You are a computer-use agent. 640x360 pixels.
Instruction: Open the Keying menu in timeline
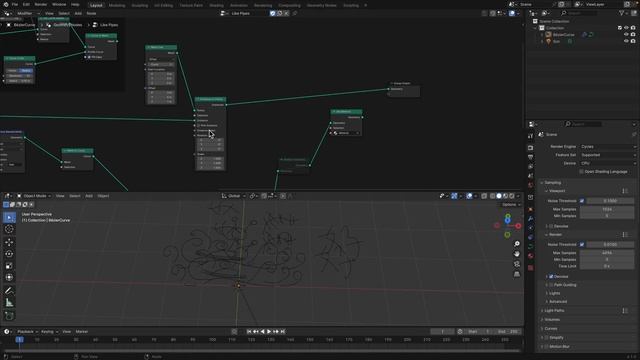(49, 332)
